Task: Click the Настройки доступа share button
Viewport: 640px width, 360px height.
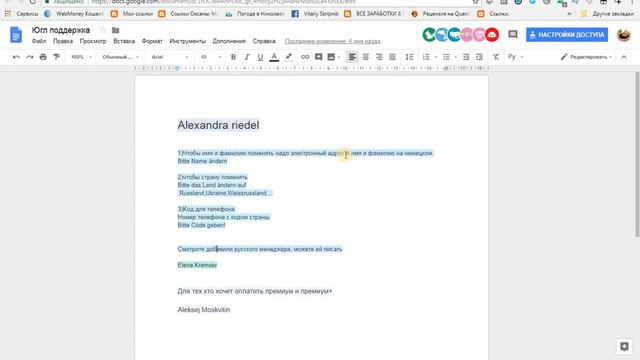Action: pos(567,35)
